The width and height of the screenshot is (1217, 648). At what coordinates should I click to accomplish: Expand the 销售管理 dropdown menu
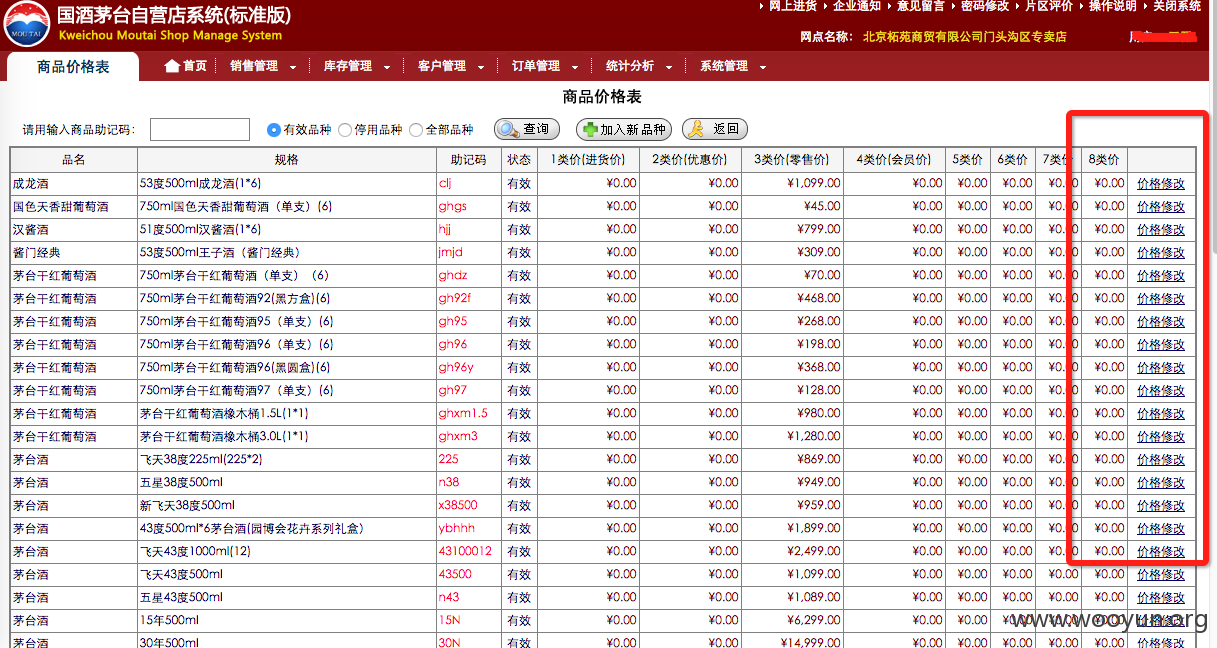[x=263, y=66]
